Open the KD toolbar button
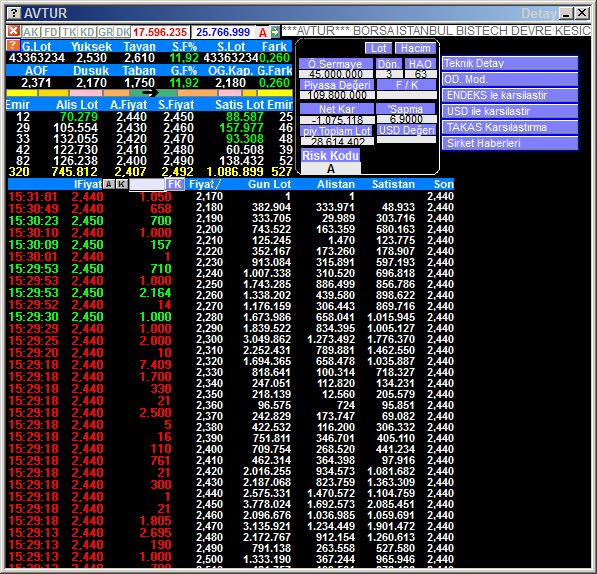Image resolution: width=597 pixels, height=574 pixels. 87,32
